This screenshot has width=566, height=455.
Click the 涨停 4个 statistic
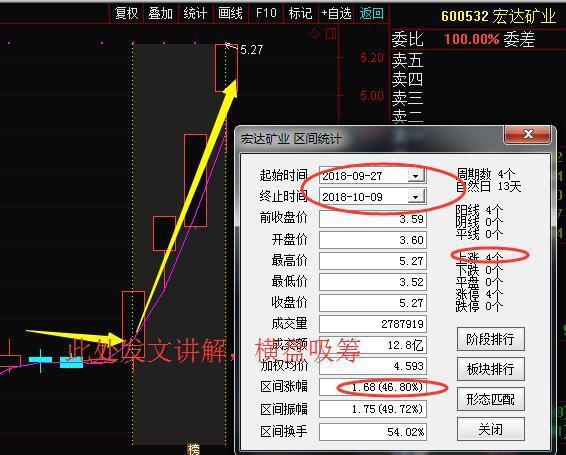[x=479, y=294]
